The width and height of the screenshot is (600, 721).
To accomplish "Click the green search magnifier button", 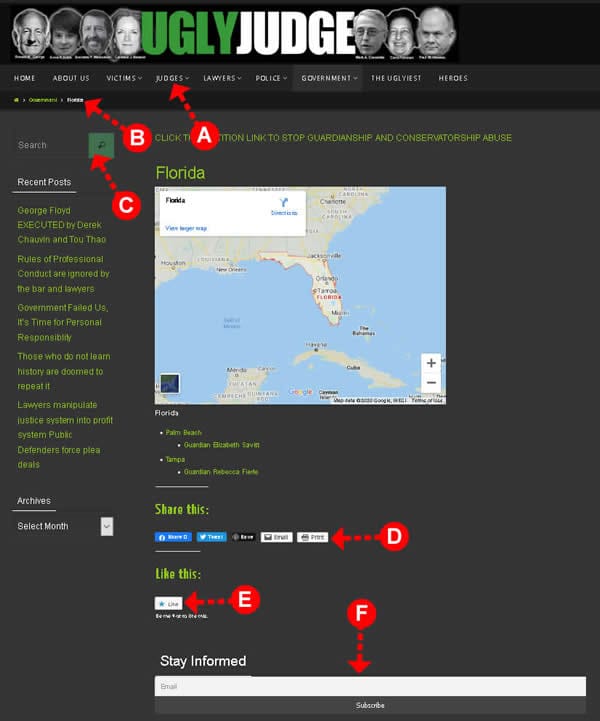I will coord(101,145).
